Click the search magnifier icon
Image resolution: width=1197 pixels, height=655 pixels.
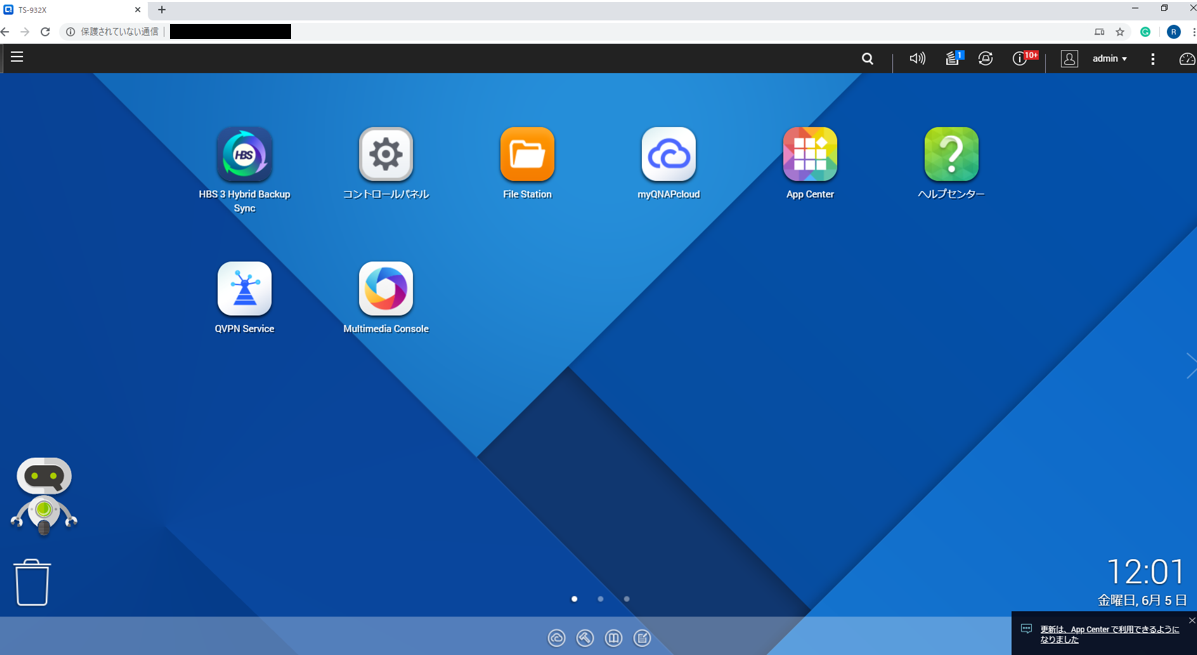pos(867,59)
